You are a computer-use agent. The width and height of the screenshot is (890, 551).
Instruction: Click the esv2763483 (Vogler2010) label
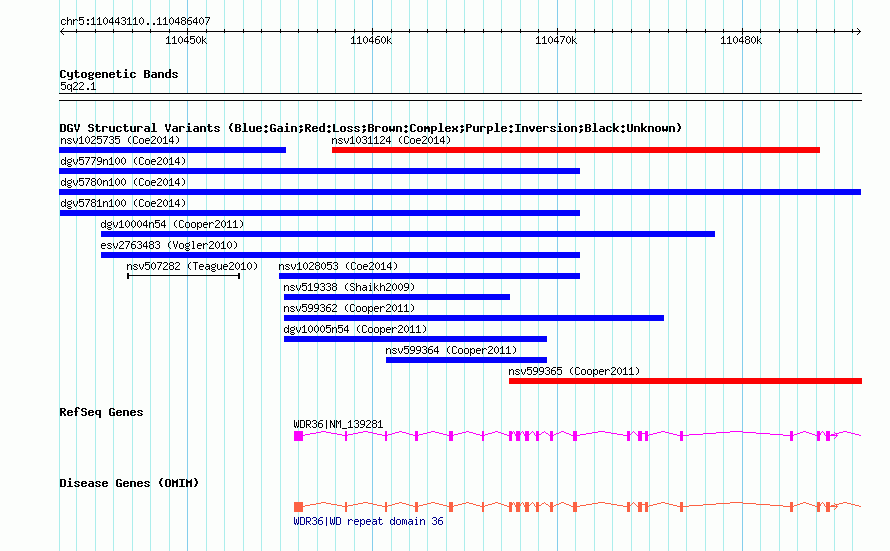tap(169, 245)
